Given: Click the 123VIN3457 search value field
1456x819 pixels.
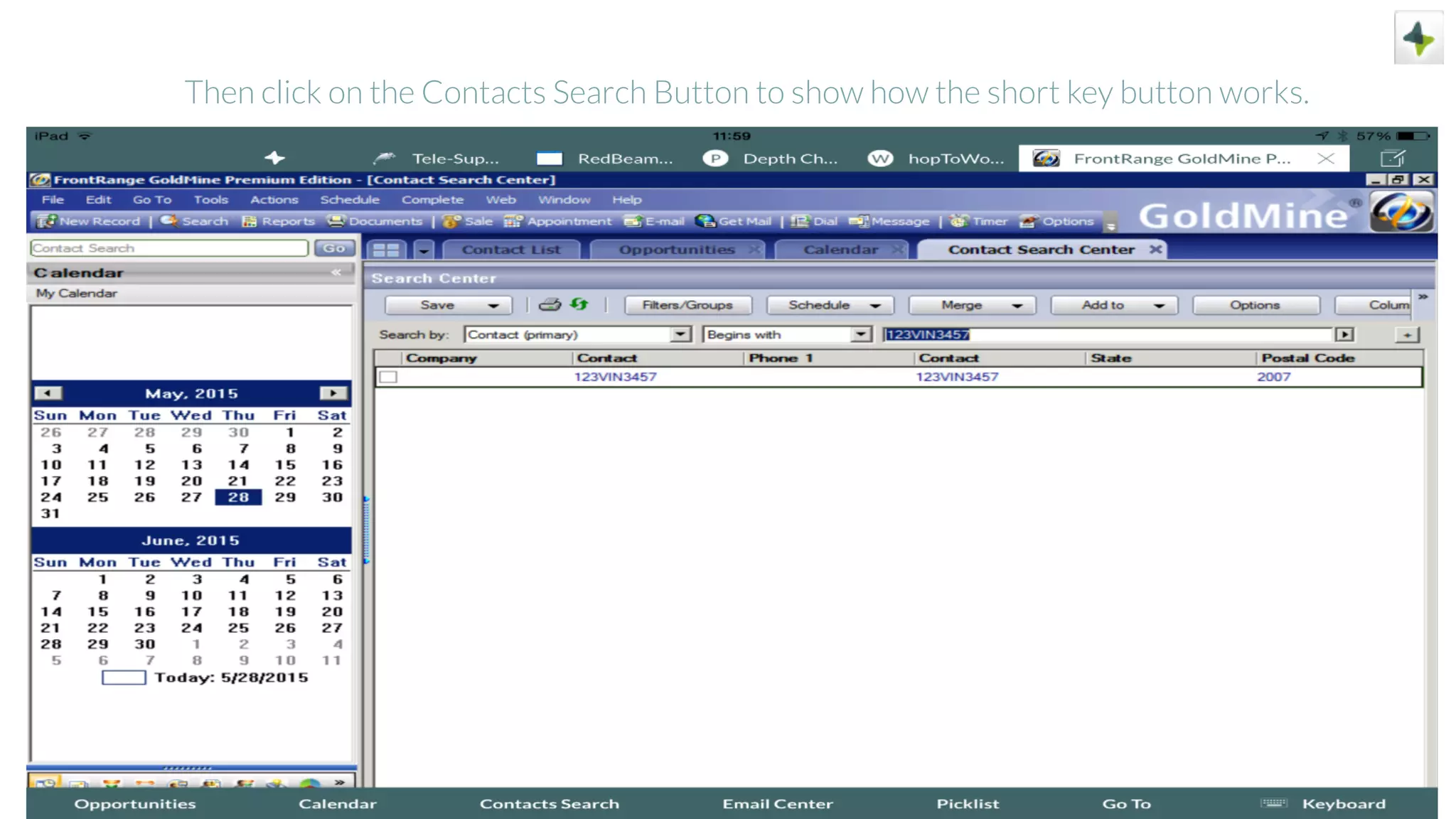Looking at the screenshot, I should pyautogui.click(x=1107, y=334).
